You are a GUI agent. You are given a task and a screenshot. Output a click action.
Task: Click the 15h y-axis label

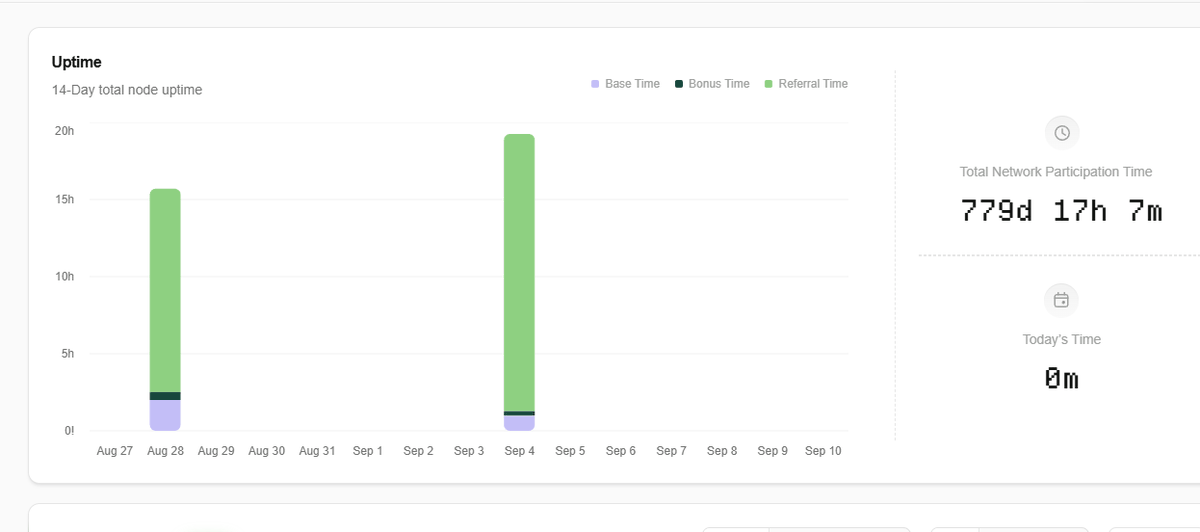[x=64, y=200]
